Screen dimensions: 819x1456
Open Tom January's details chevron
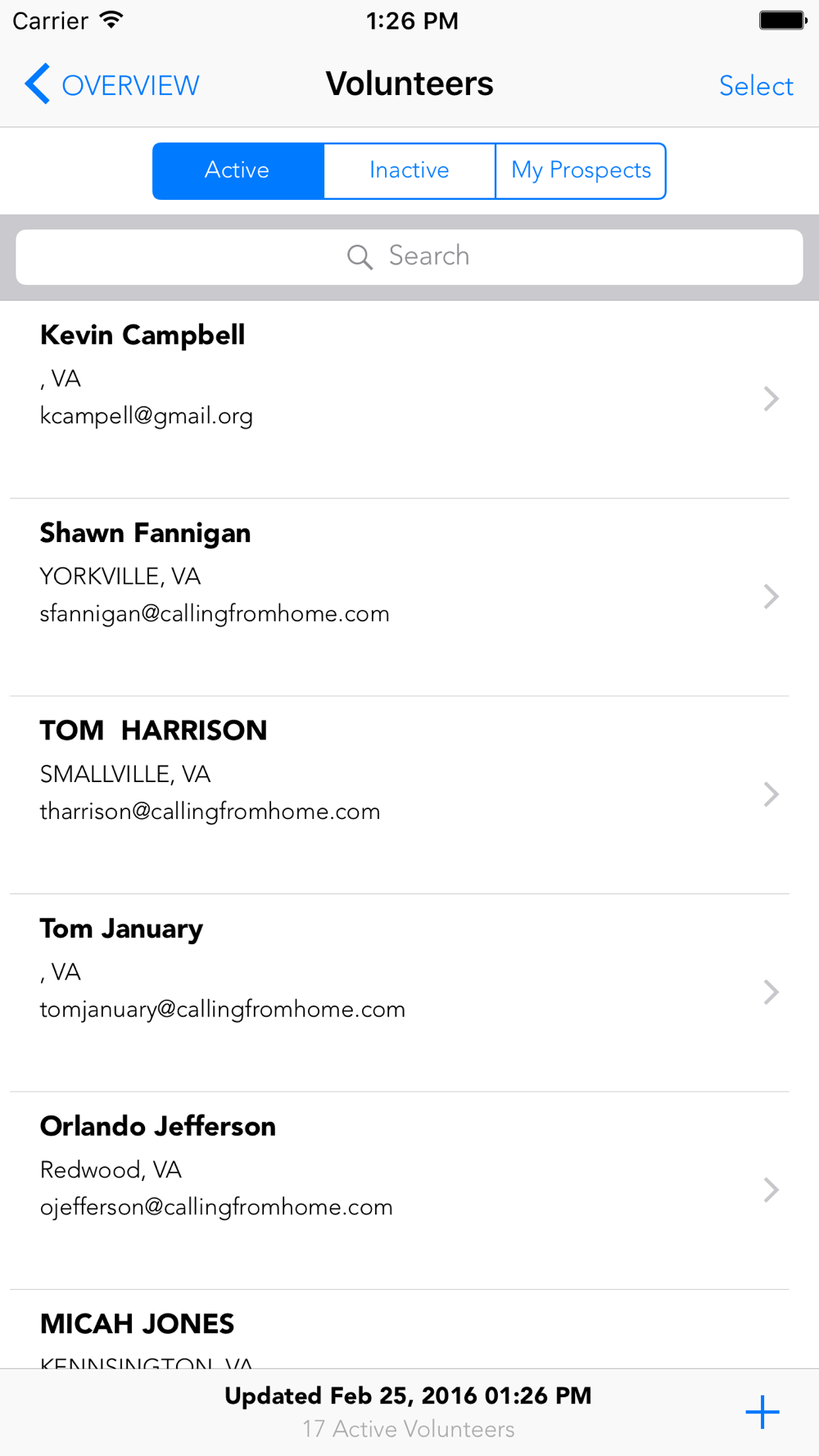point(771,992)
